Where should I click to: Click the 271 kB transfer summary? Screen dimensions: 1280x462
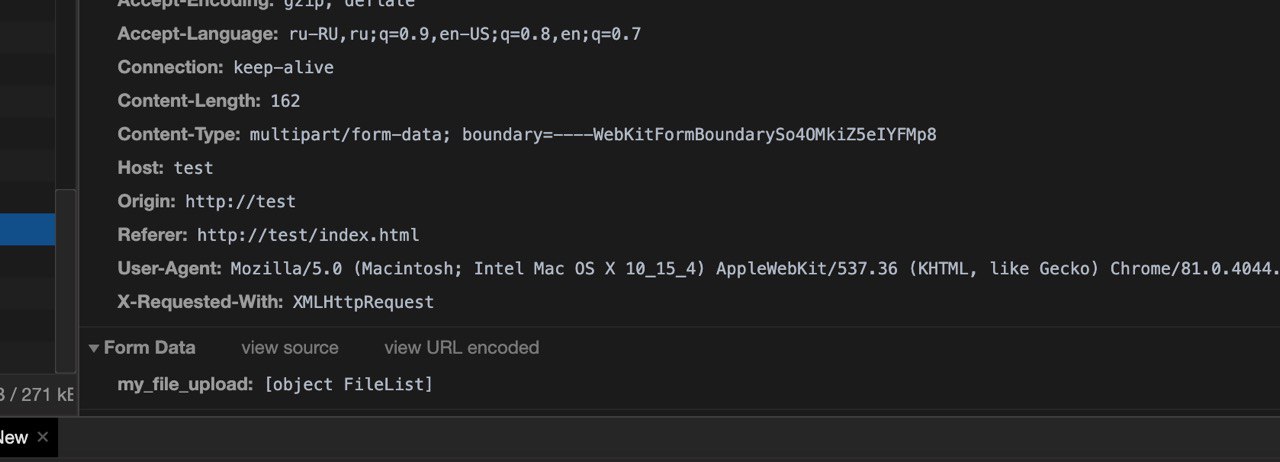pyautogui.click(x=38, y=395)
